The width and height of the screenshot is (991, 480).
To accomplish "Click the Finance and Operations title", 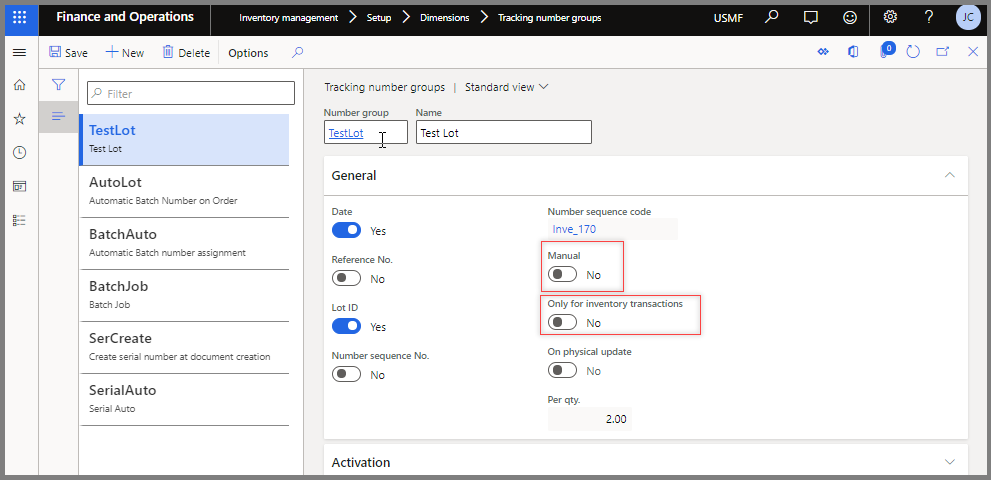I will click(x=125, y=17).
